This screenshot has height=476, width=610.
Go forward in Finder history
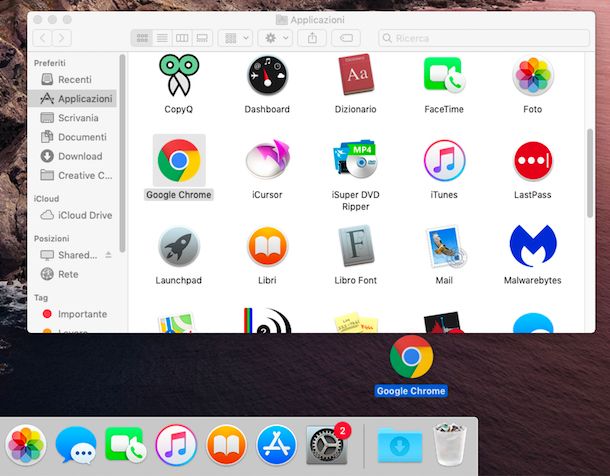62,38
